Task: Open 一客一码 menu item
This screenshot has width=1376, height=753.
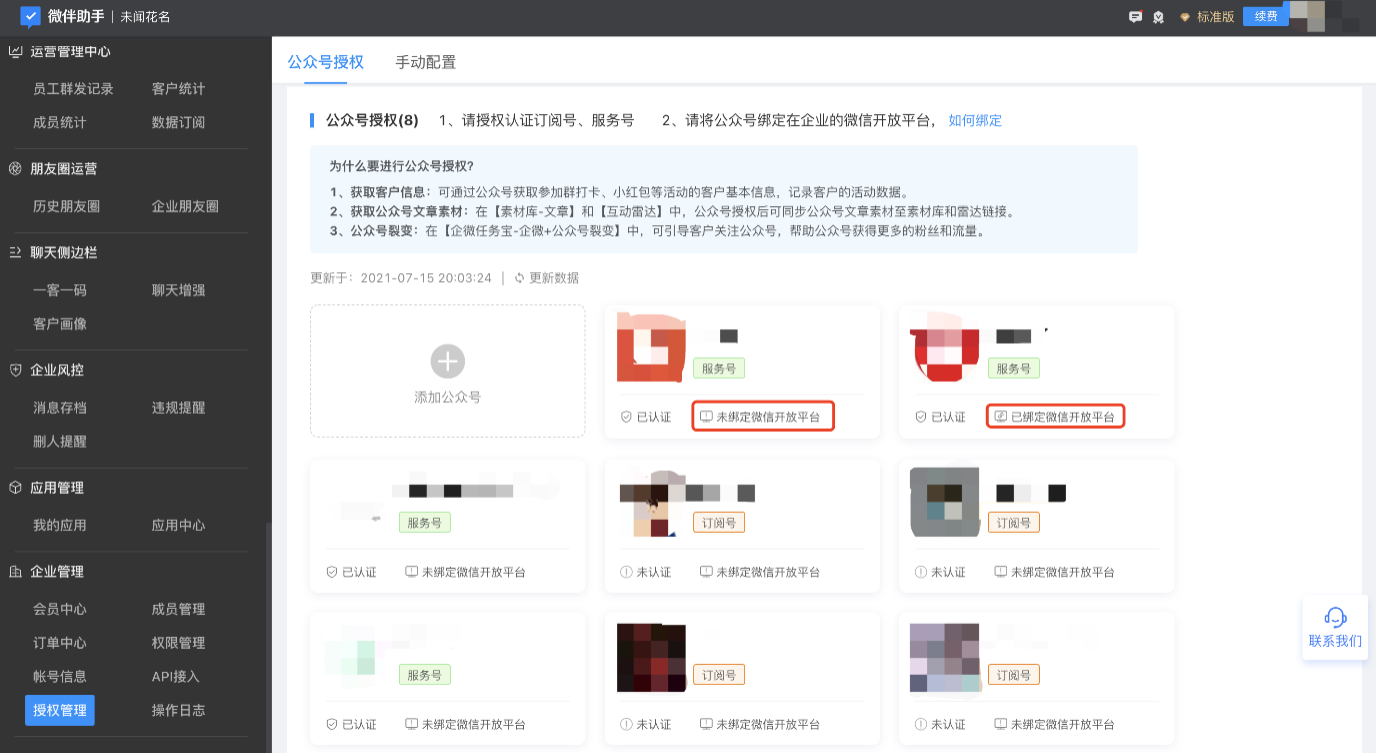Action: coord(59,291)
